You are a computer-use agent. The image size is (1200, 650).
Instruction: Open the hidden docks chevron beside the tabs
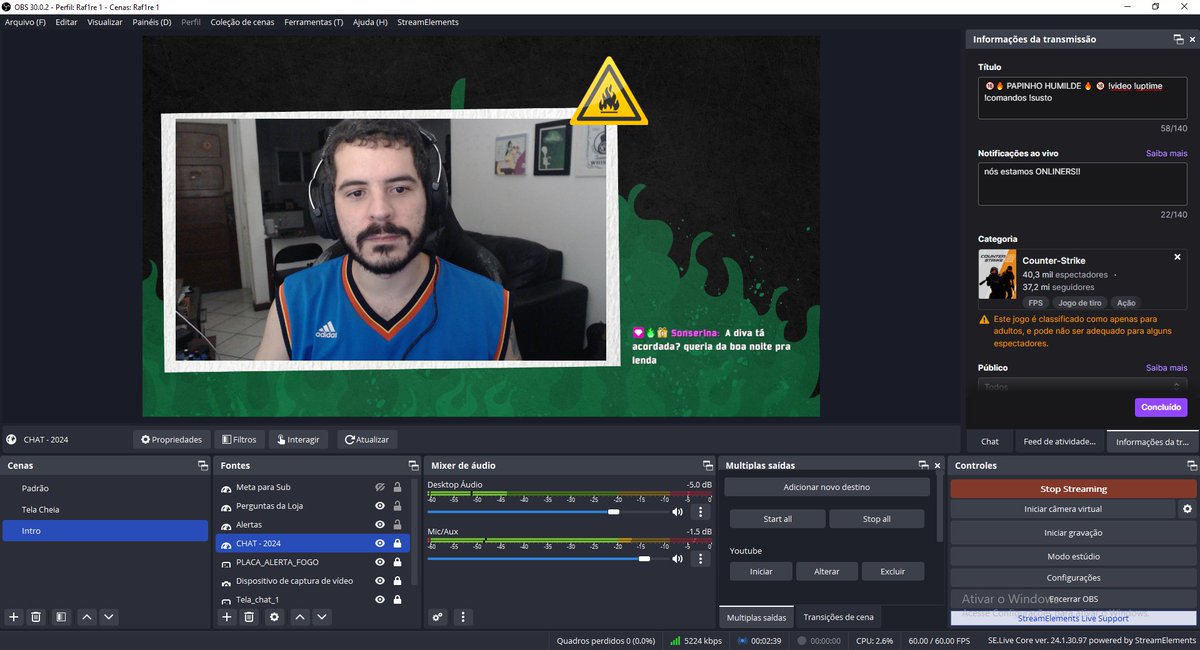click(x=1189, y=441)
